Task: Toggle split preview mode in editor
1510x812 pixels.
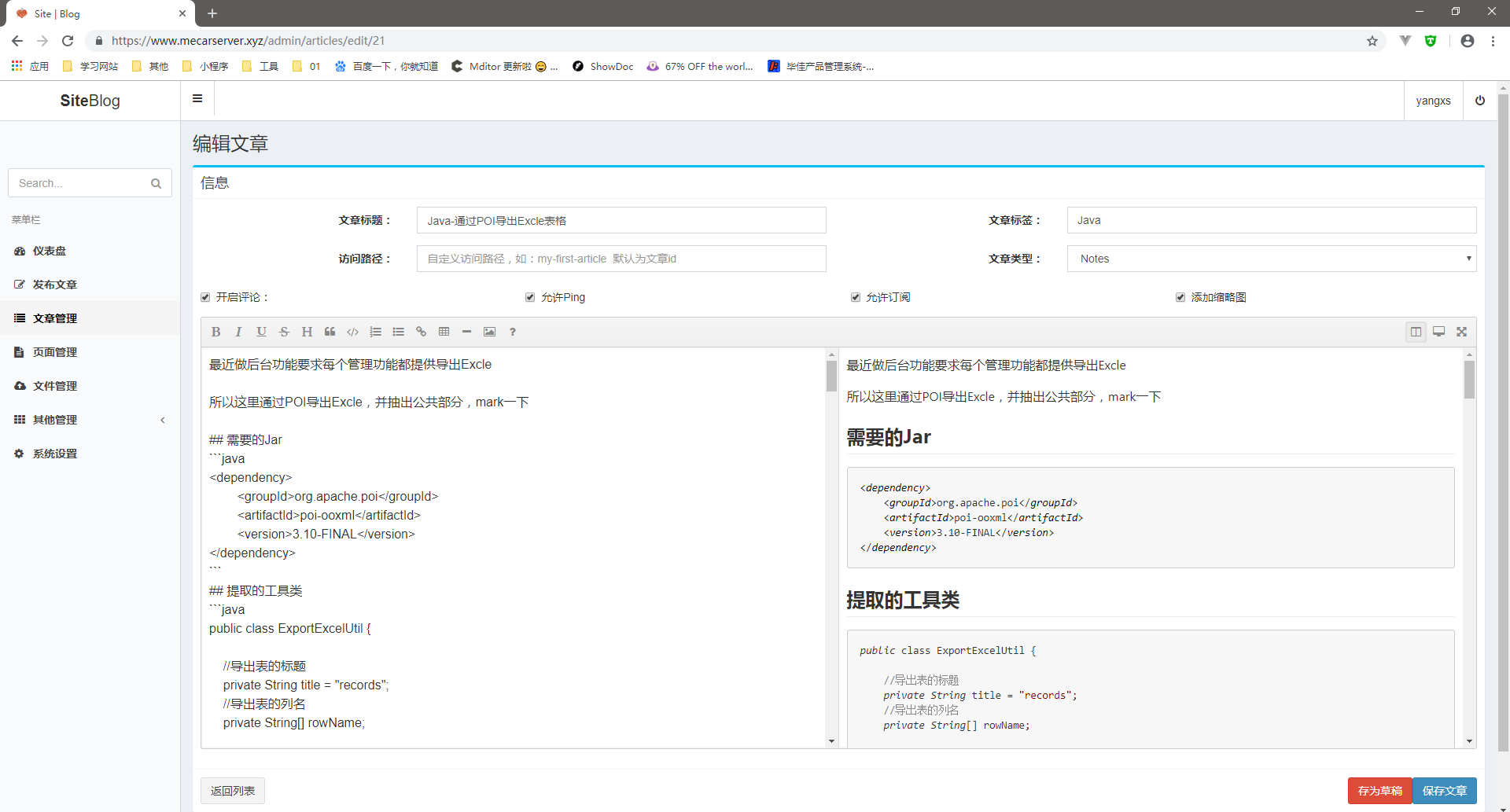Action: (x=1416, y=332)
